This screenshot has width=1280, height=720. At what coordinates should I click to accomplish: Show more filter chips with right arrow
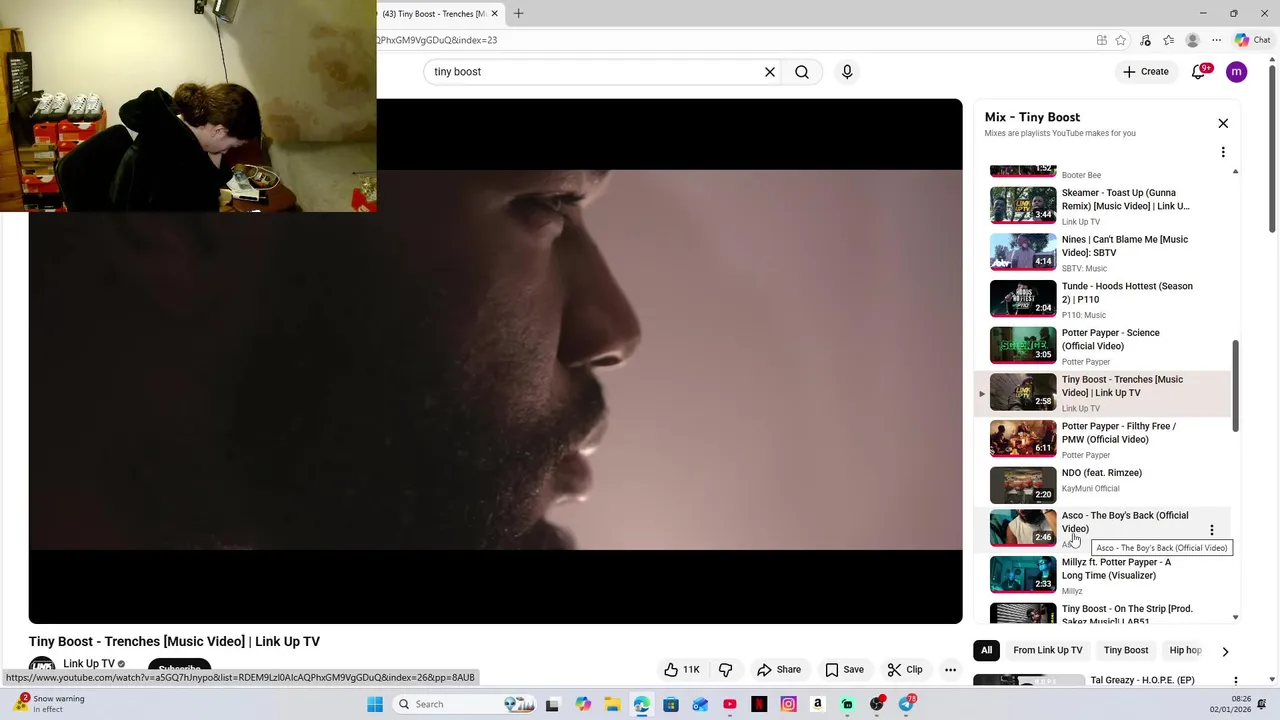[x=1225, y=651]
